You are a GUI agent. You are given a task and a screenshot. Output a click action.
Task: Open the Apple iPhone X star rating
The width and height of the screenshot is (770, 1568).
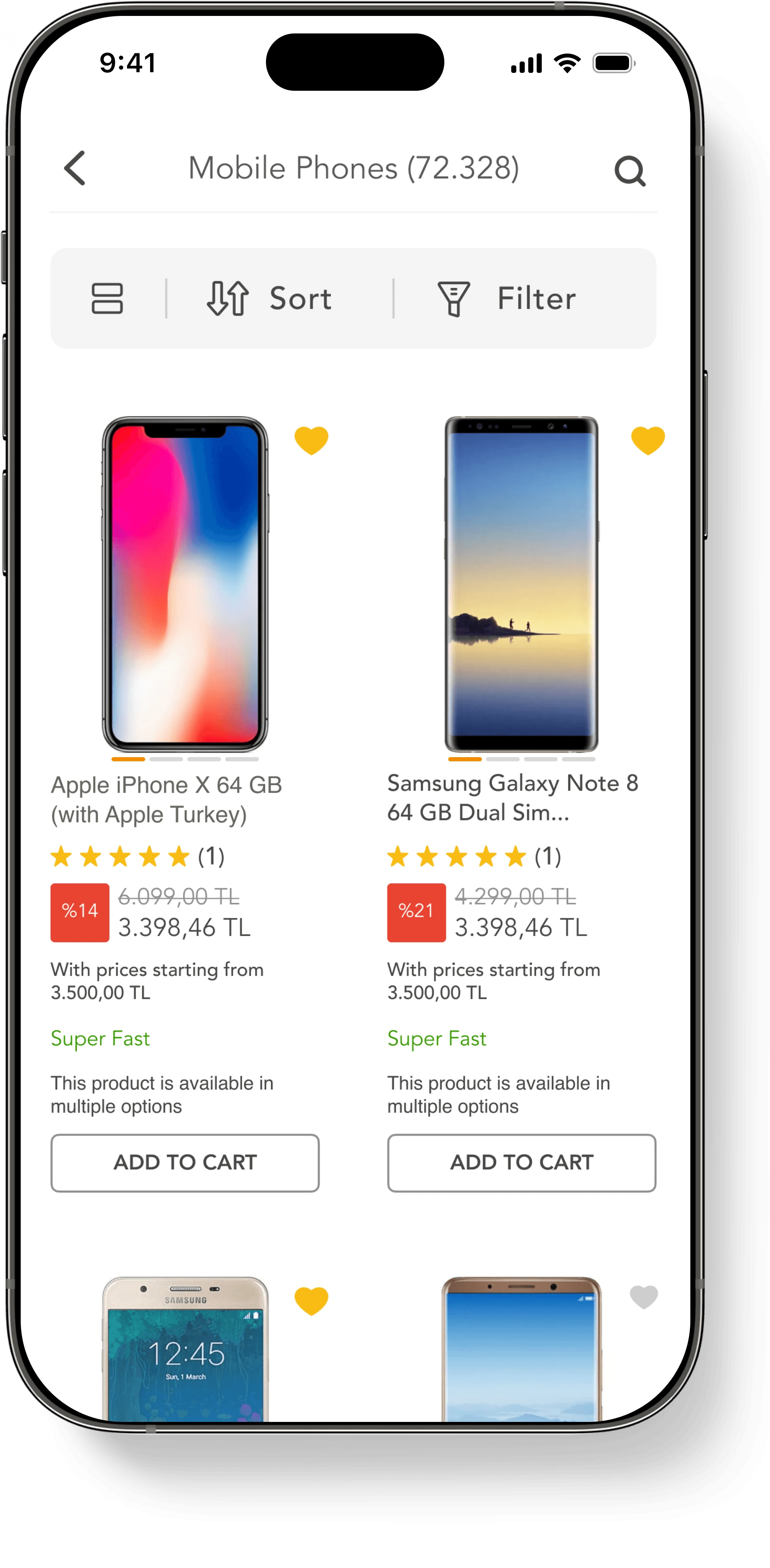point(138,856)
